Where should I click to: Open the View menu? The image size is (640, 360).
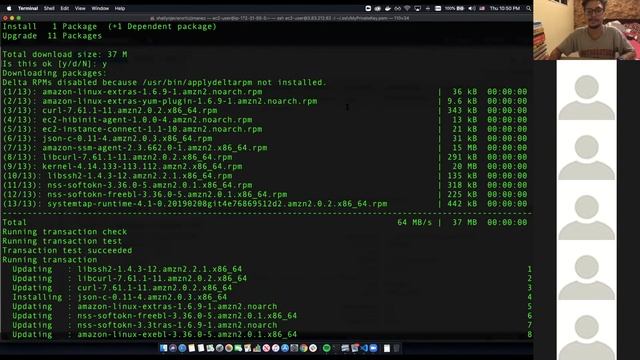click(80, 8)
